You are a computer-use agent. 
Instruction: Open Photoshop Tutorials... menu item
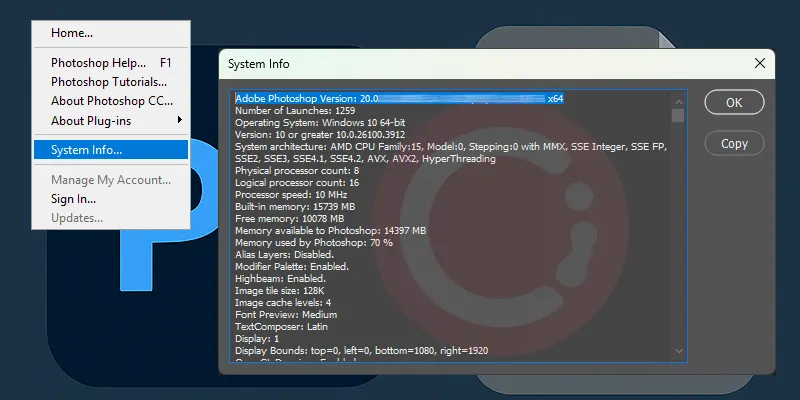(x=111, y=82)
